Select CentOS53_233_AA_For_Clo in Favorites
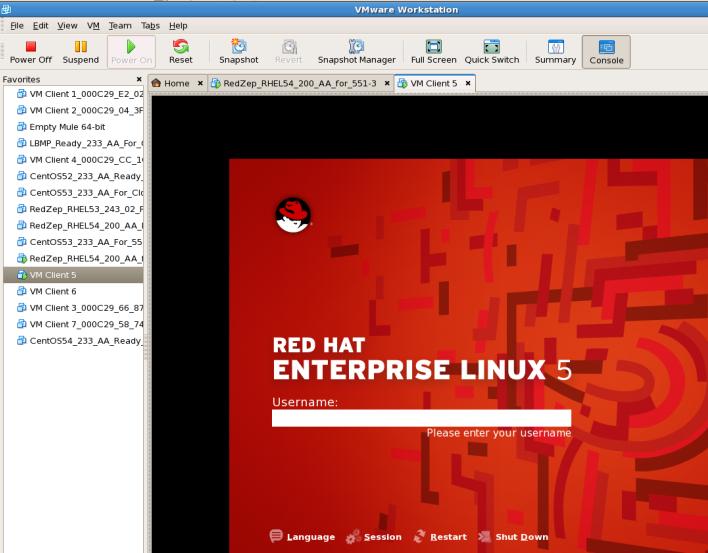The image size is (708, 553). (73, 193)
